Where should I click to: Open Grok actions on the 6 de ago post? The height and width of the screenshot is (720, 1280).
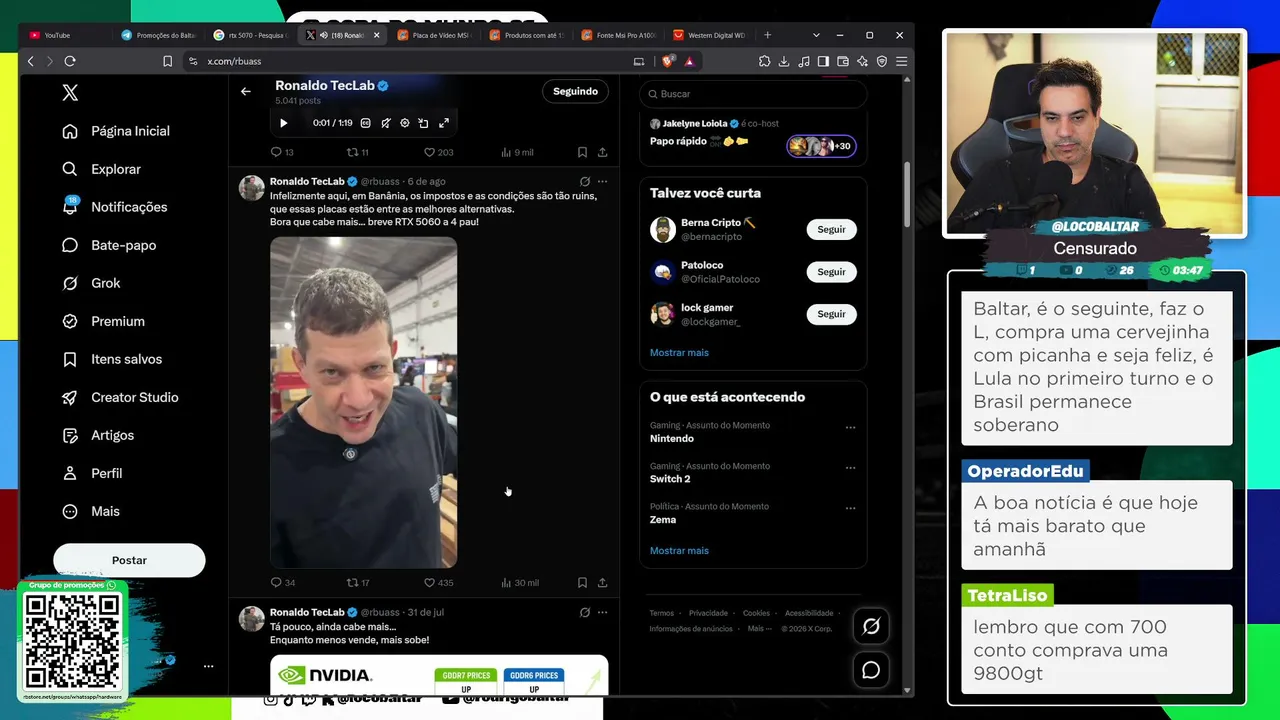[585, 181]
